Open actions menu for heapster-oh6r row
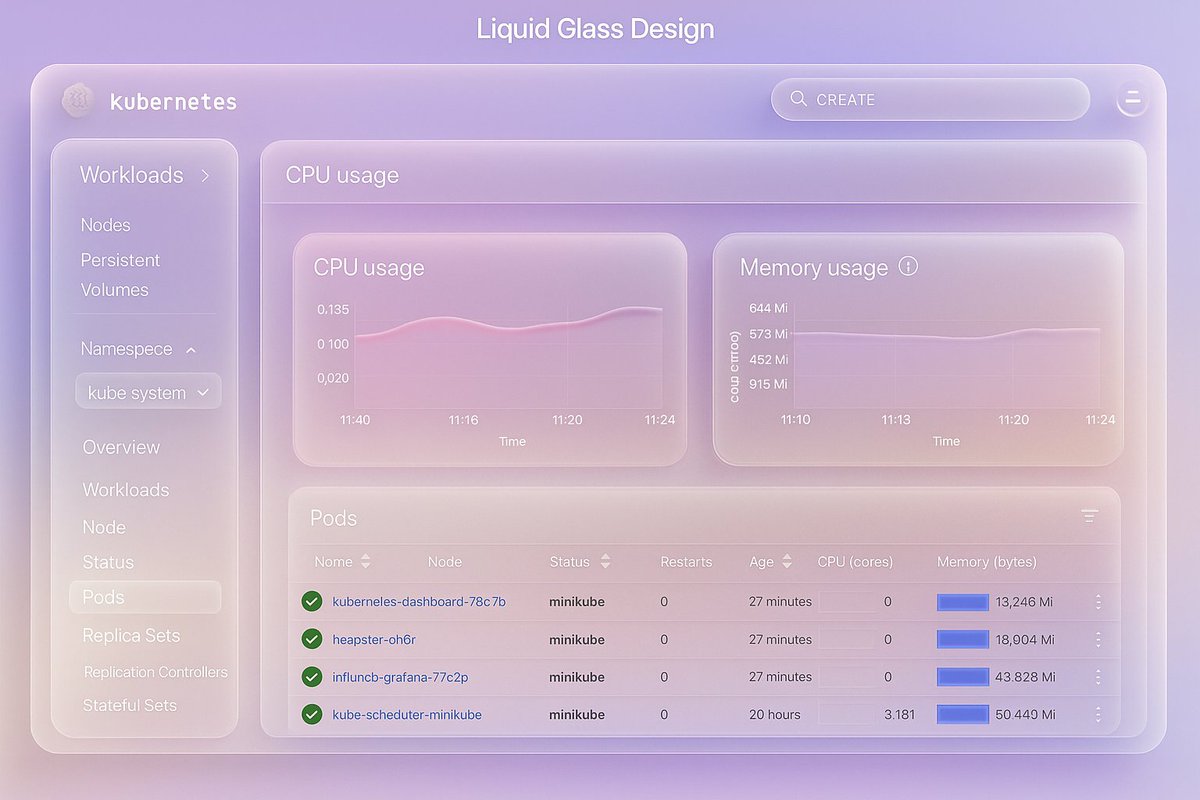 [x=1098, y=639]
